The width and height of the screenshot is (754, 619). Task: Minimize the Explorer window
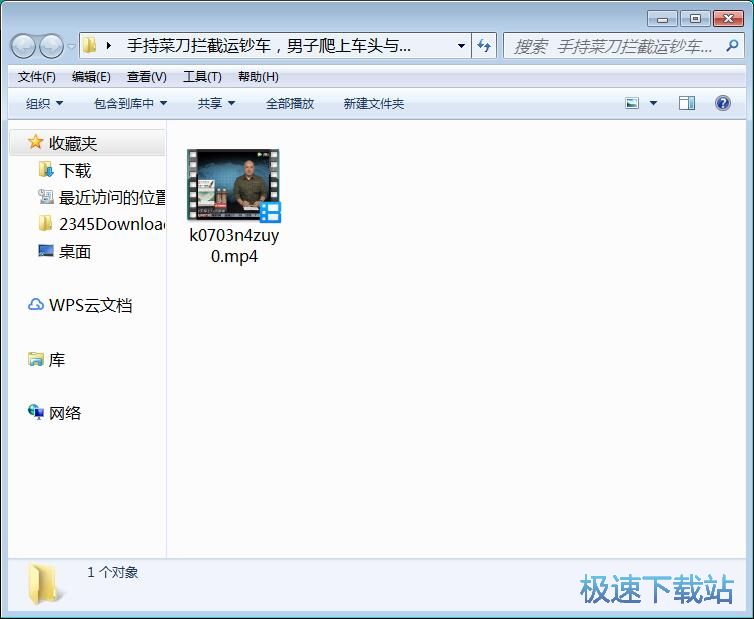(x=662, y=19)
